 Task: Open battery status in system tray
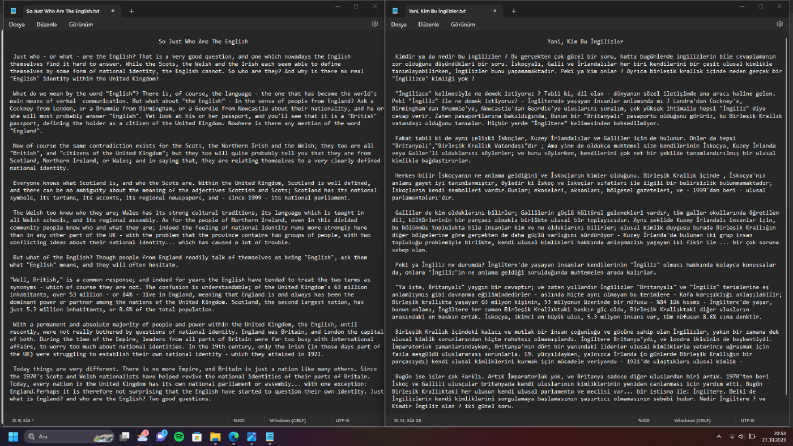click(x=752, y=436)
